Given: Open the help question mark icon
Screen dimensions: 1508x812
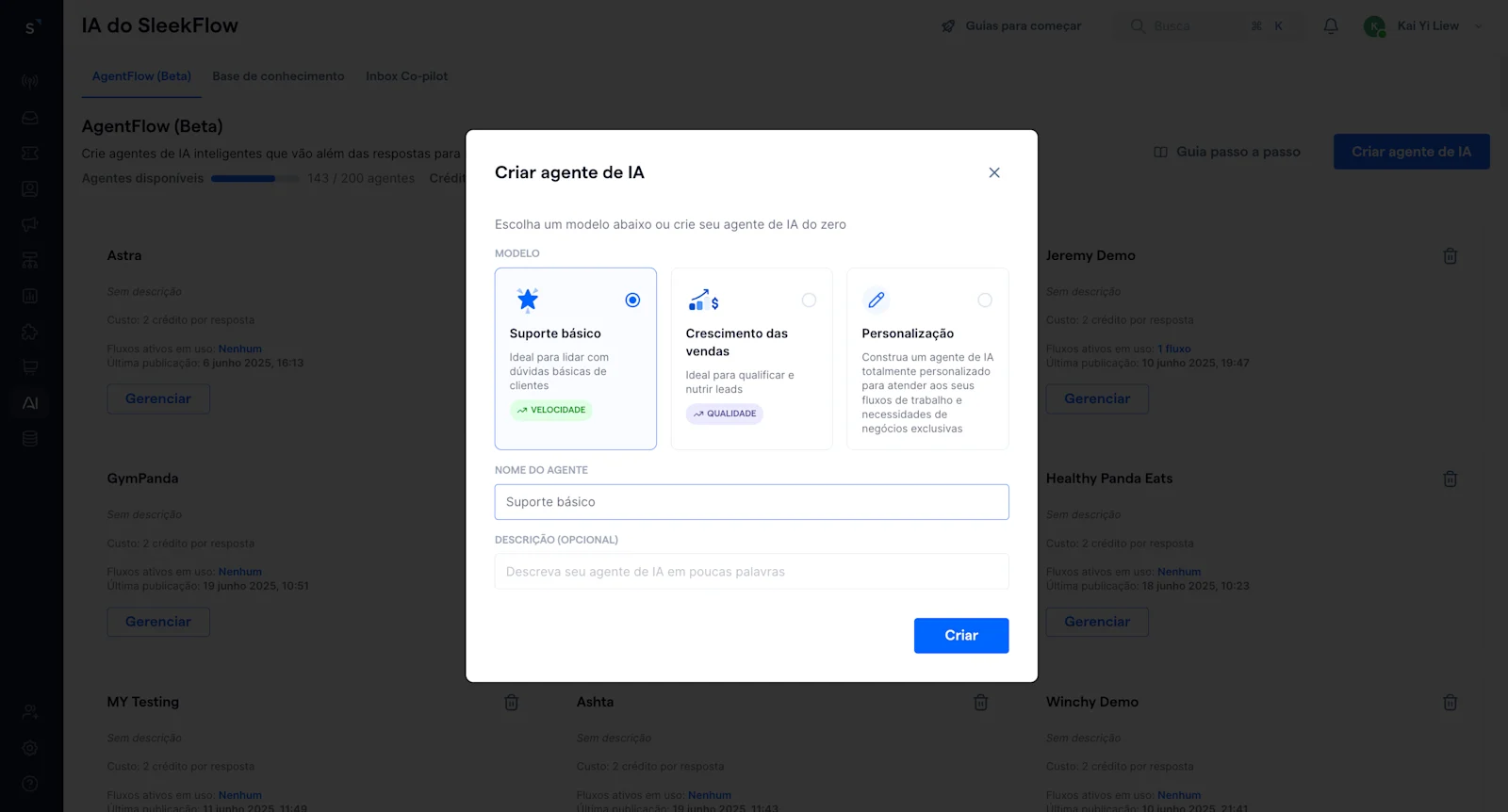Looking at the screenshot, I should click(x=30, y=784).
